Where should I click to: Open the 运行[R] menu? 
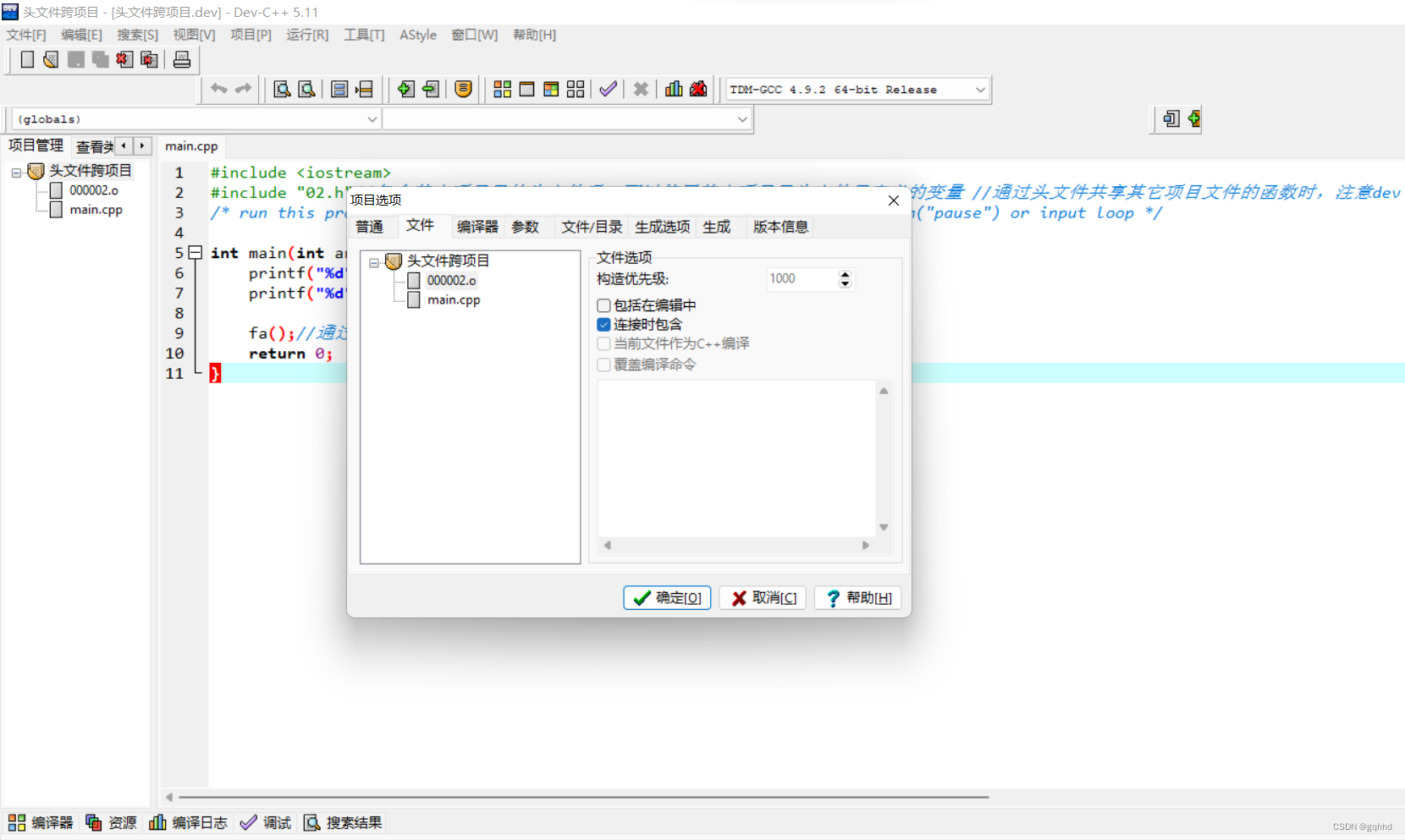(307, 35)
